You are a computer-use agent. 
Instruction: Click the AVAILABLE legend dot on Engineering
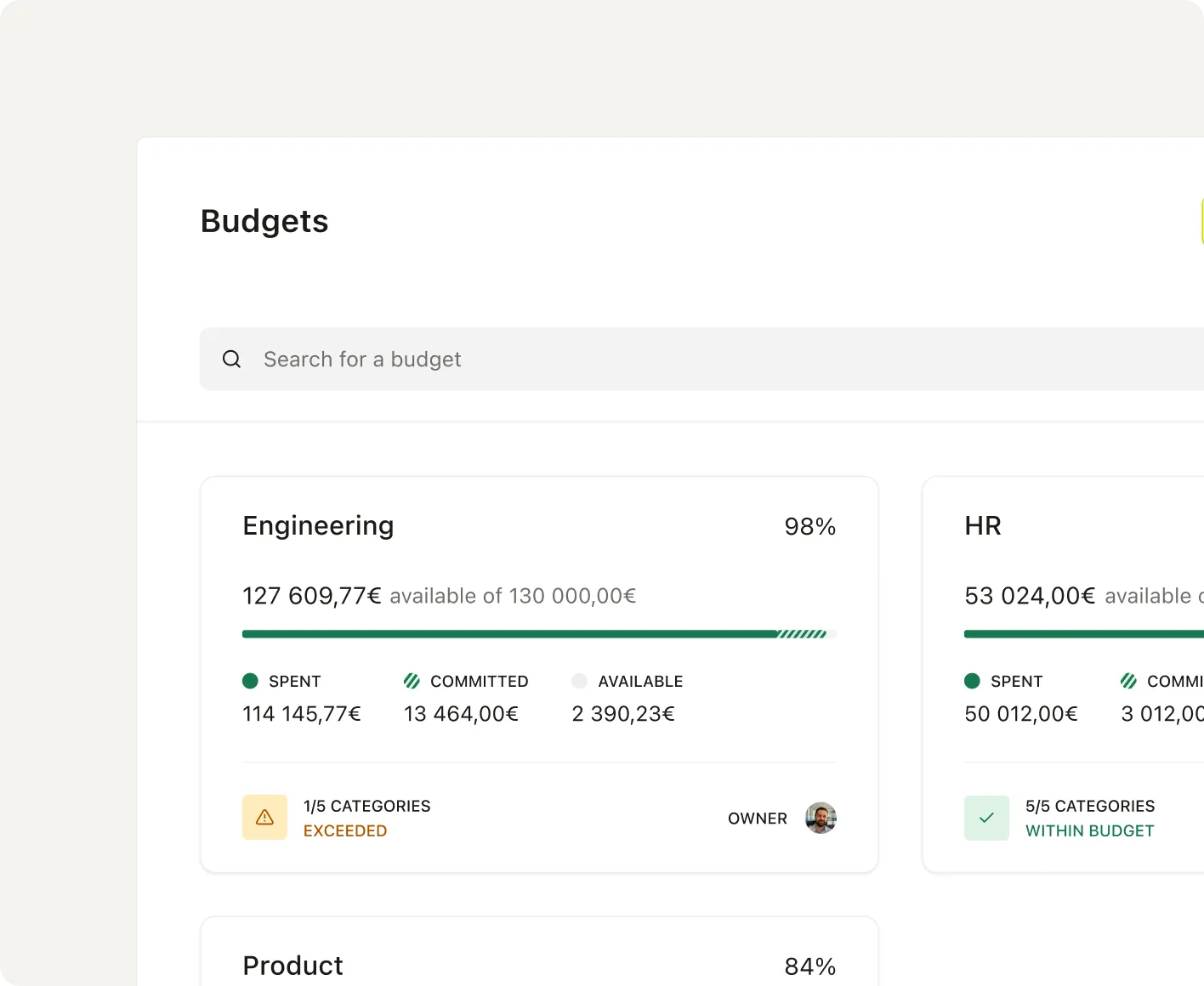579,681
